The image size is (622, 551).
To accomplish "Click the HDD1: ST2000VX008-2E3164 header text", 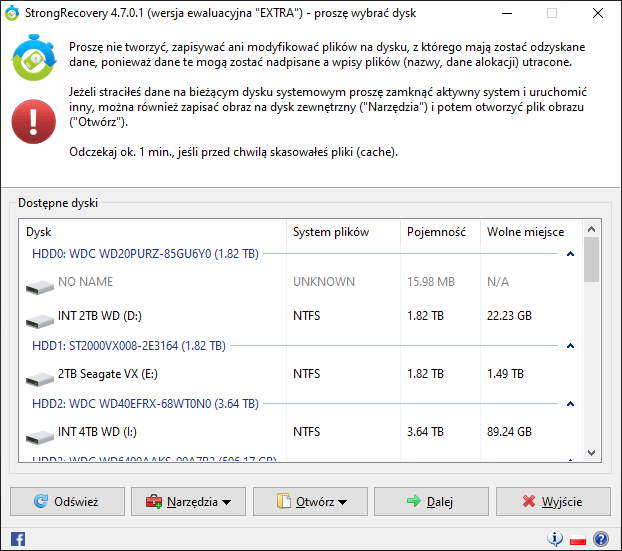I will pos(129,346).
